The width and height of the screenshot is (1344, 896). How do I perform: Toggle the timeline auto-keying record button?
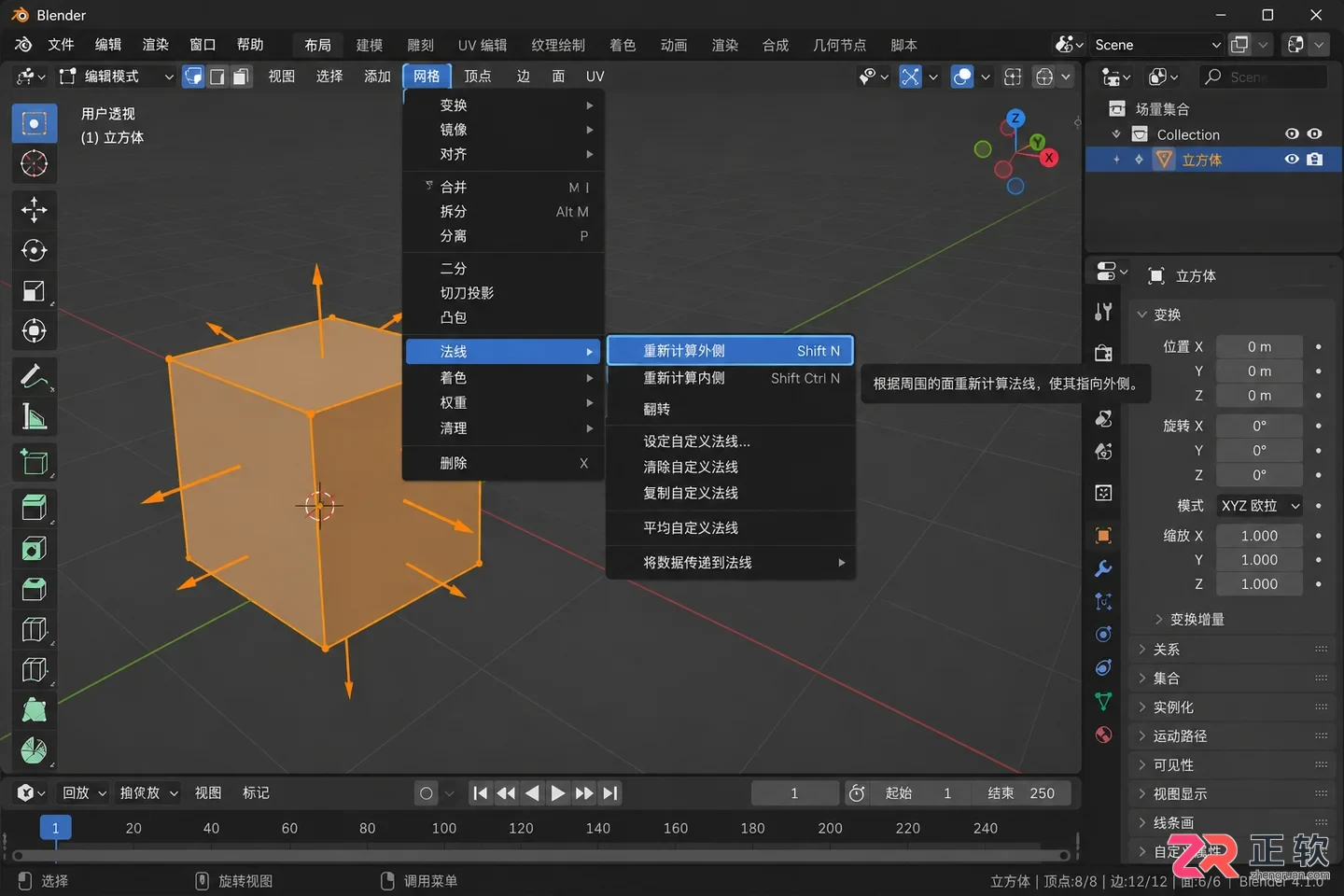pos(427,793)
